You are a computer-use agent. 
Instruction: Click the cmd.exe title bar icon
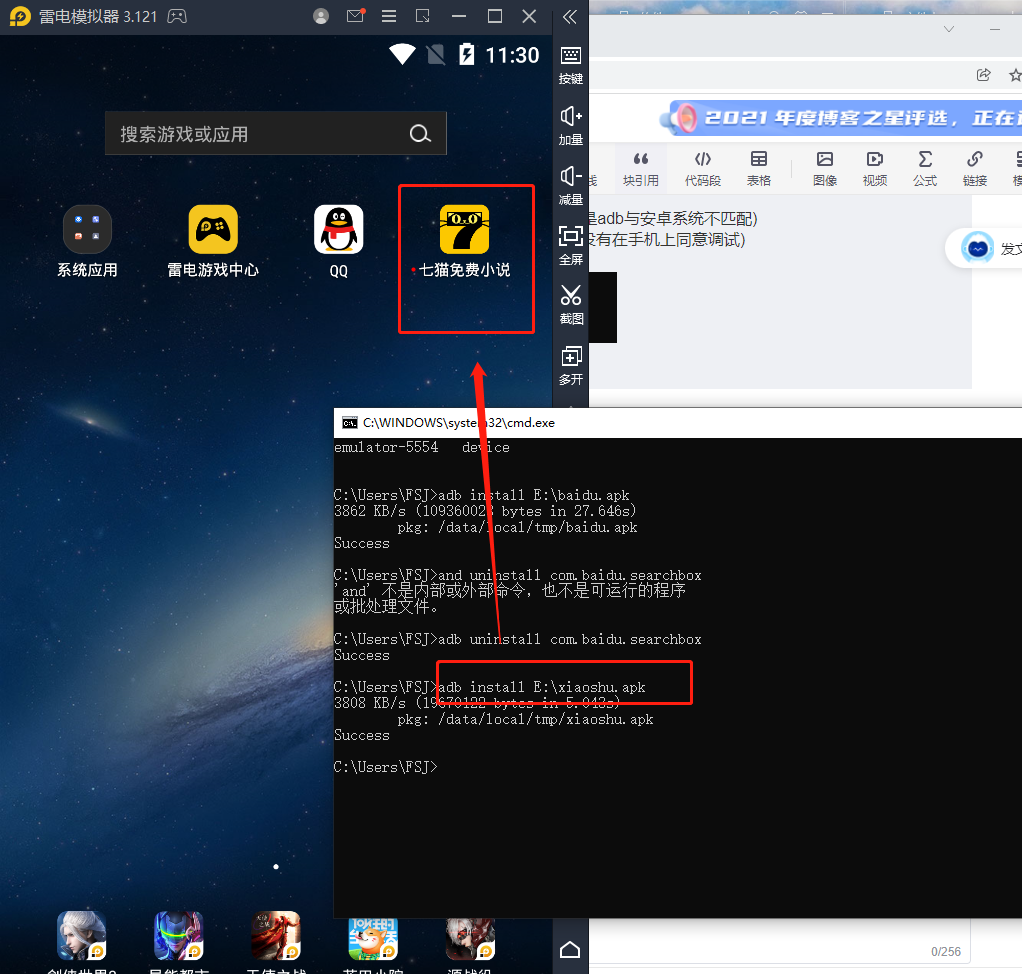(x=350, y=423)
